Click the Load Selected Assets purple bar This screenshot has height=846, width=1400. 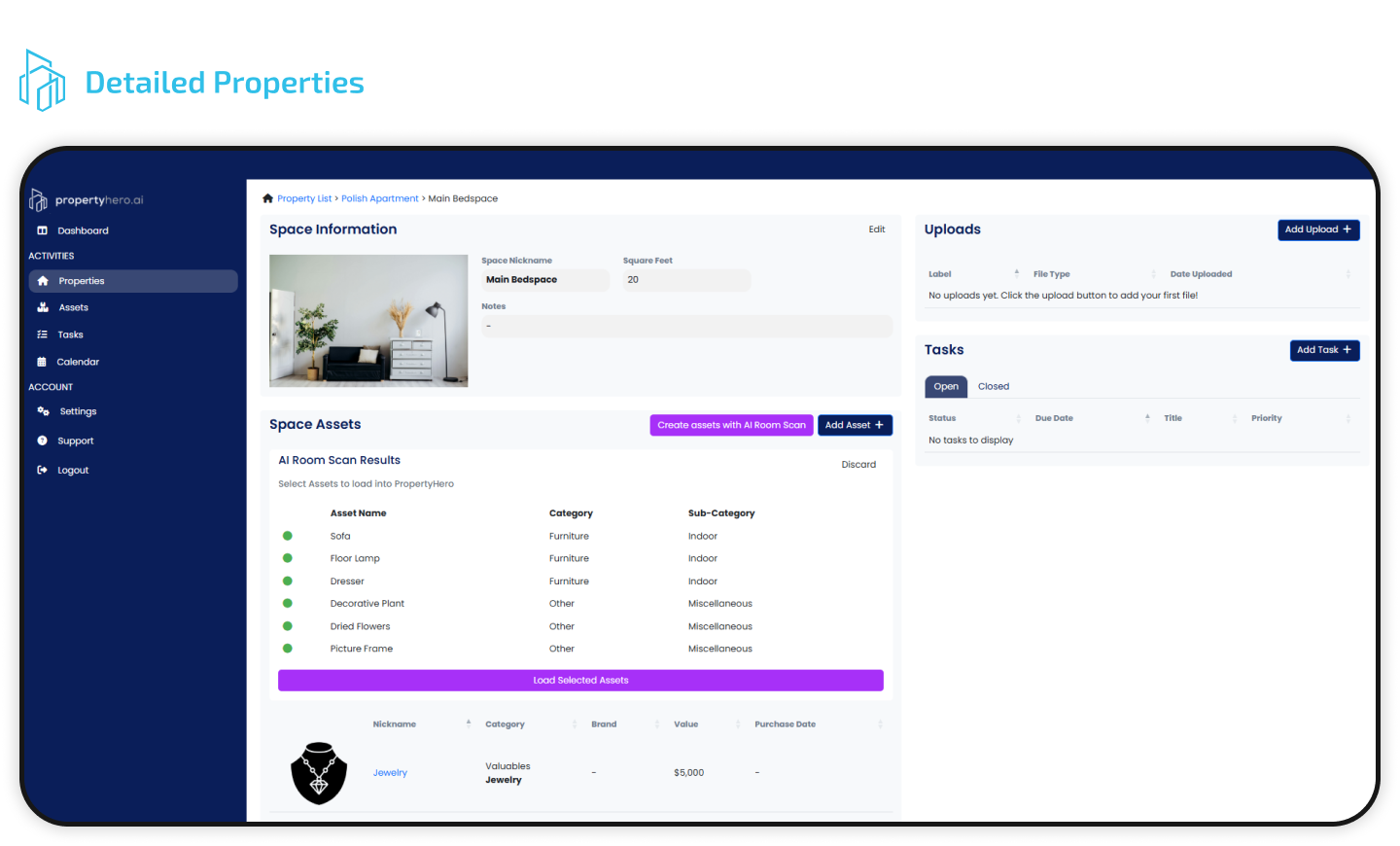(580, 681)
